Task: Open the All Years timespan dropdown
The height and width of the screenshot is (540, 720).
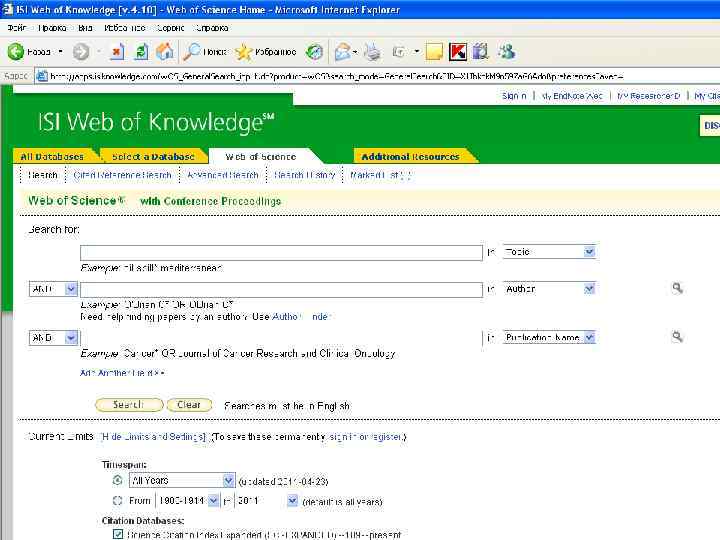Action: point(228,480)
